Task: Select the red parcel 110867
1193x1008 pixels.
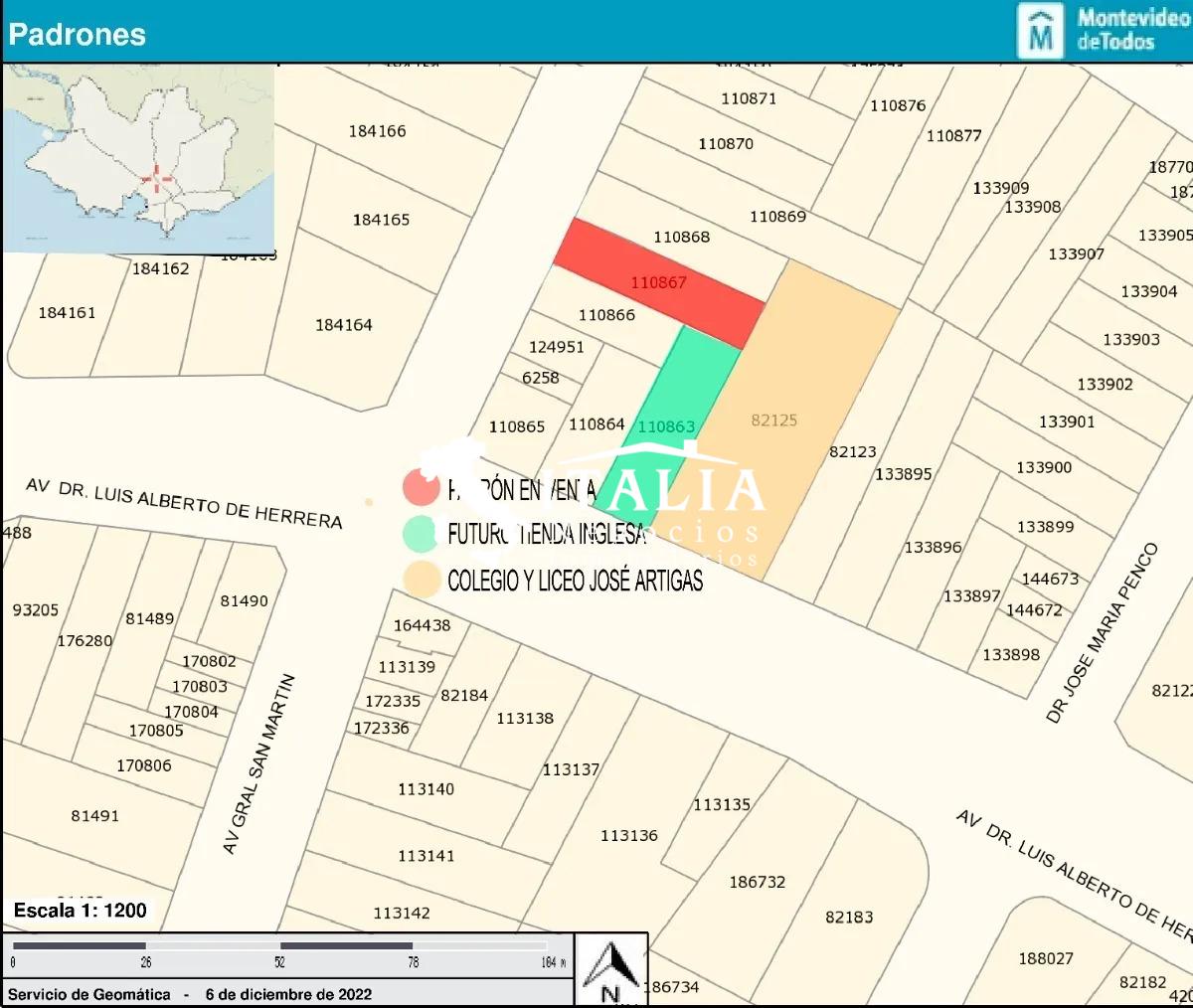Action: 658,282
